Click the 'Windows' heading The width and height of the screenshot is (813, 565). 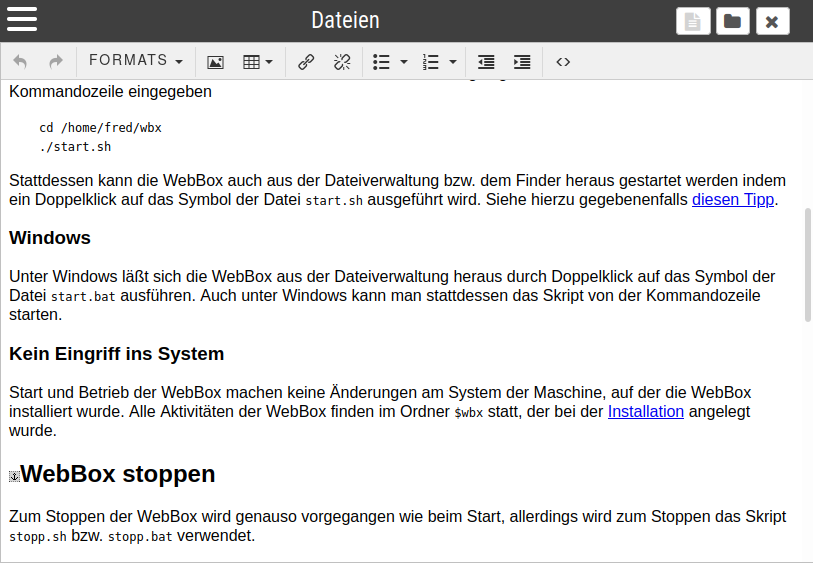click(x=50, y=238)
